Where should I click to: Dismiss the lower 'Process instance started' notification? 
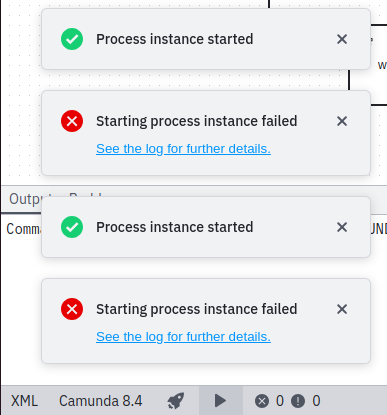click(342, 227)
